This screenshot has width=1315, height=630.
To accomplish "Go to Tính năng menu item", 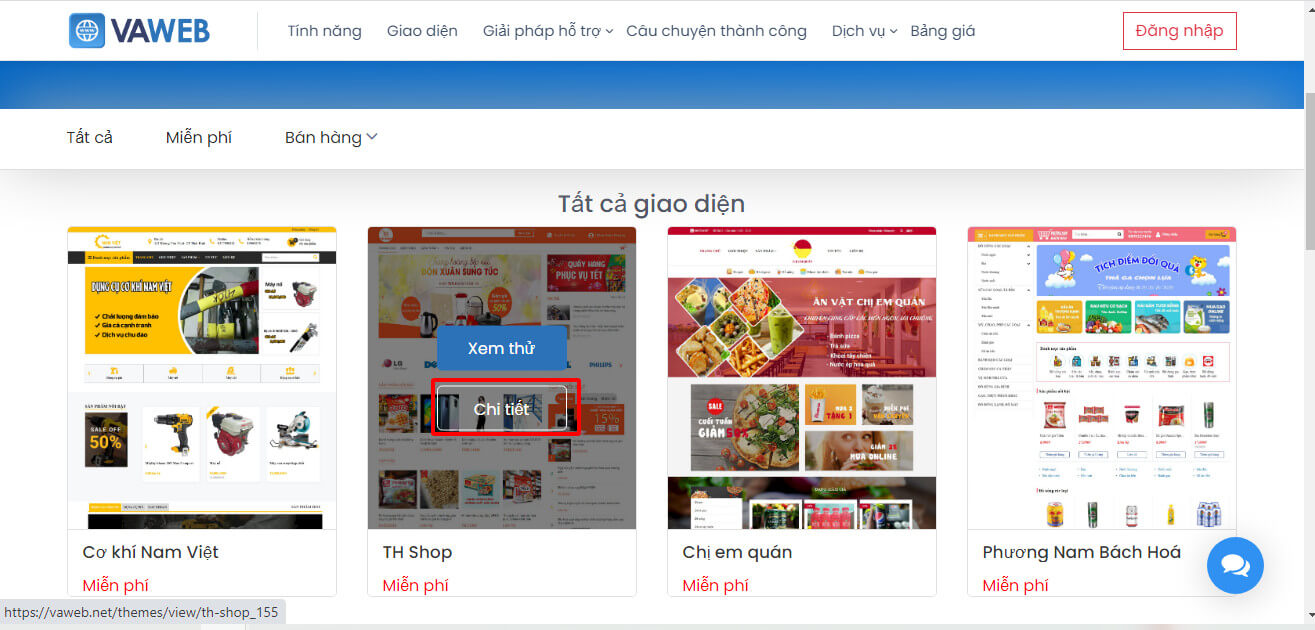I will [x=324, y=31].
